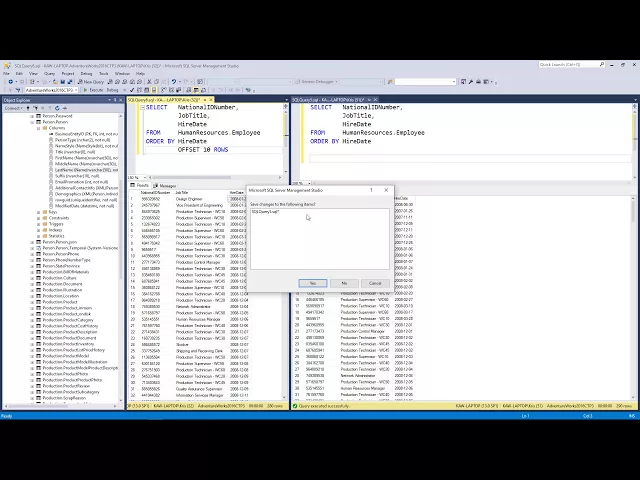640x480 pixels.
Task: Select the LastName column in Object Explorer
Action: (86, 170)
